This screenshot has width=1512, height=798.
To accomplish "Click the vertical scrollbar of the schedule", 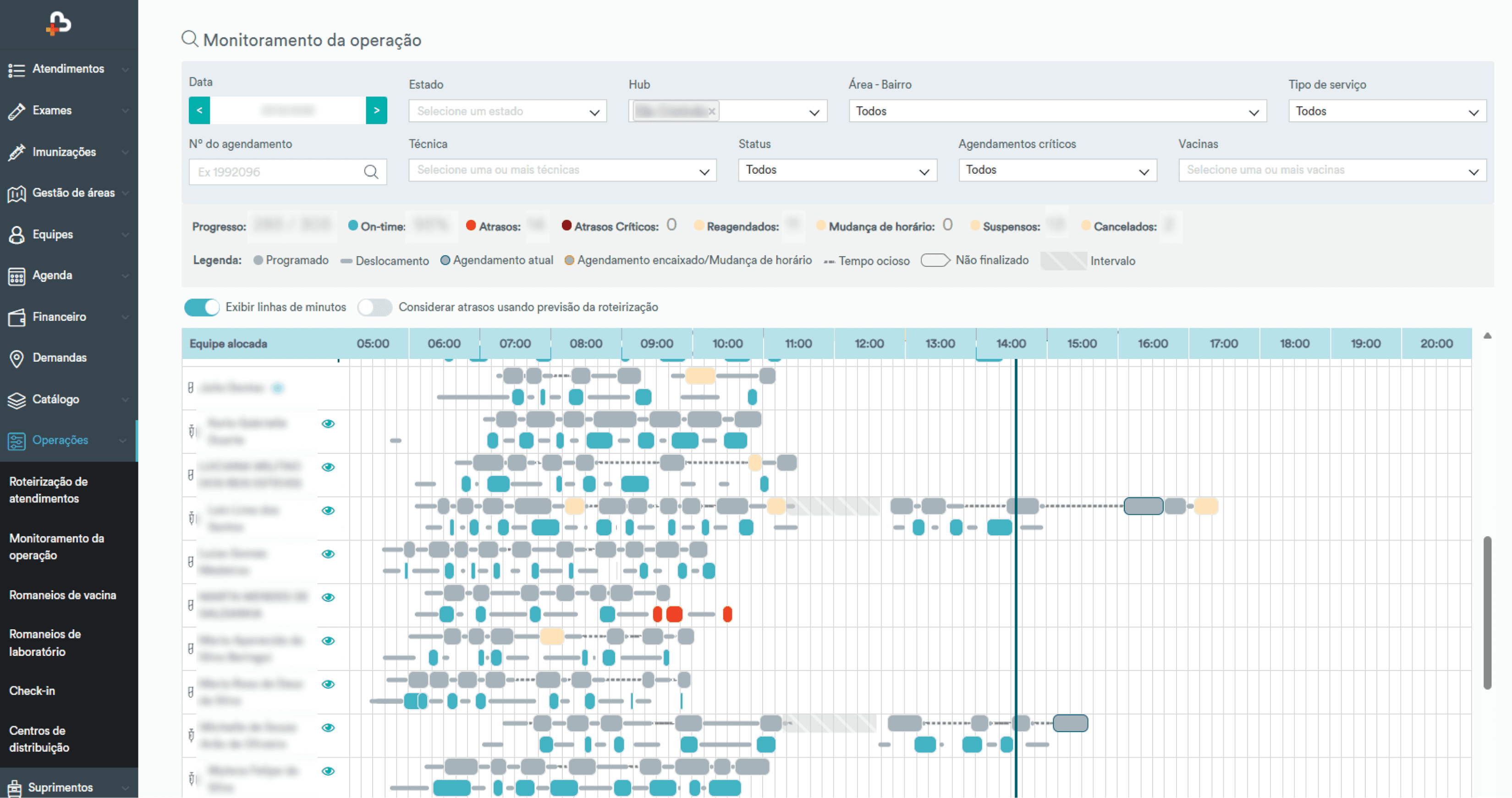I will tap(1487, 611).
